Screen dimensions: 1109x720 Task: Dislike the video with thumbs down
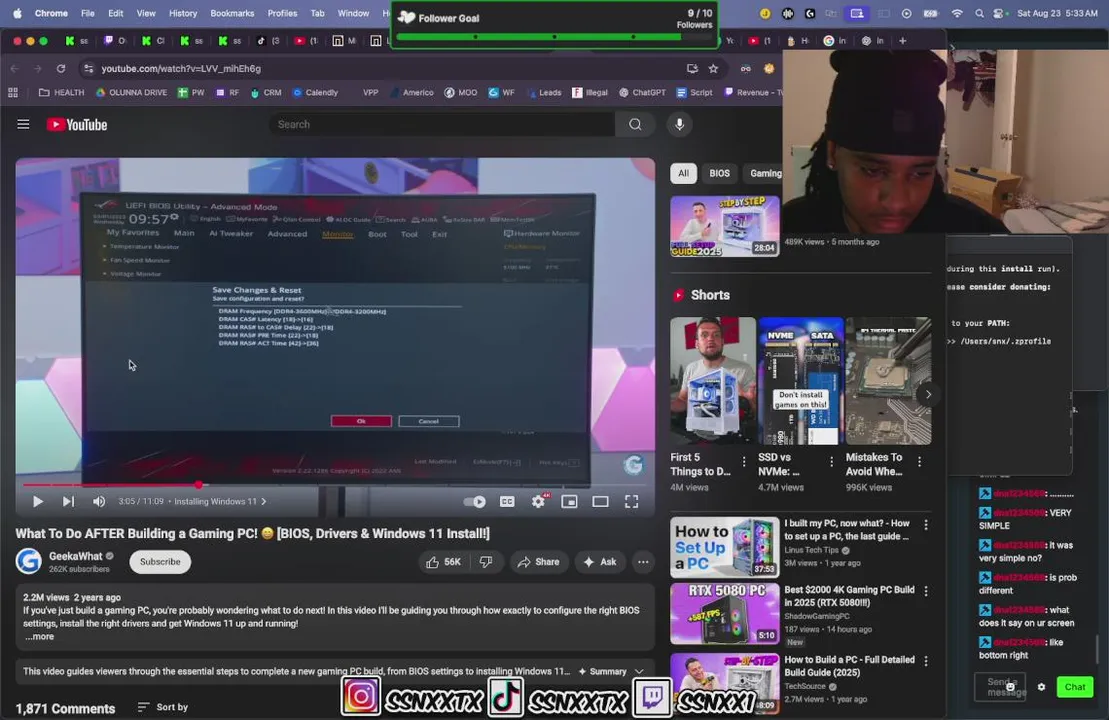pos(486,562)
